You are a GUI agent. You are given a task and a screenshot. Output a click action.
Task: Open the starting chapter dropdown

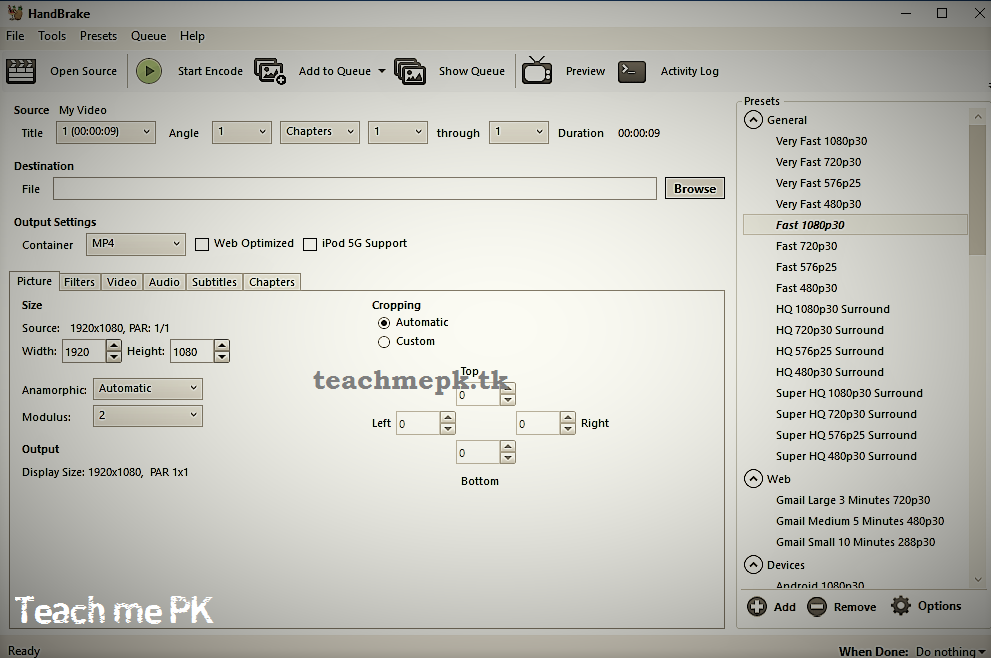point(398,132)
